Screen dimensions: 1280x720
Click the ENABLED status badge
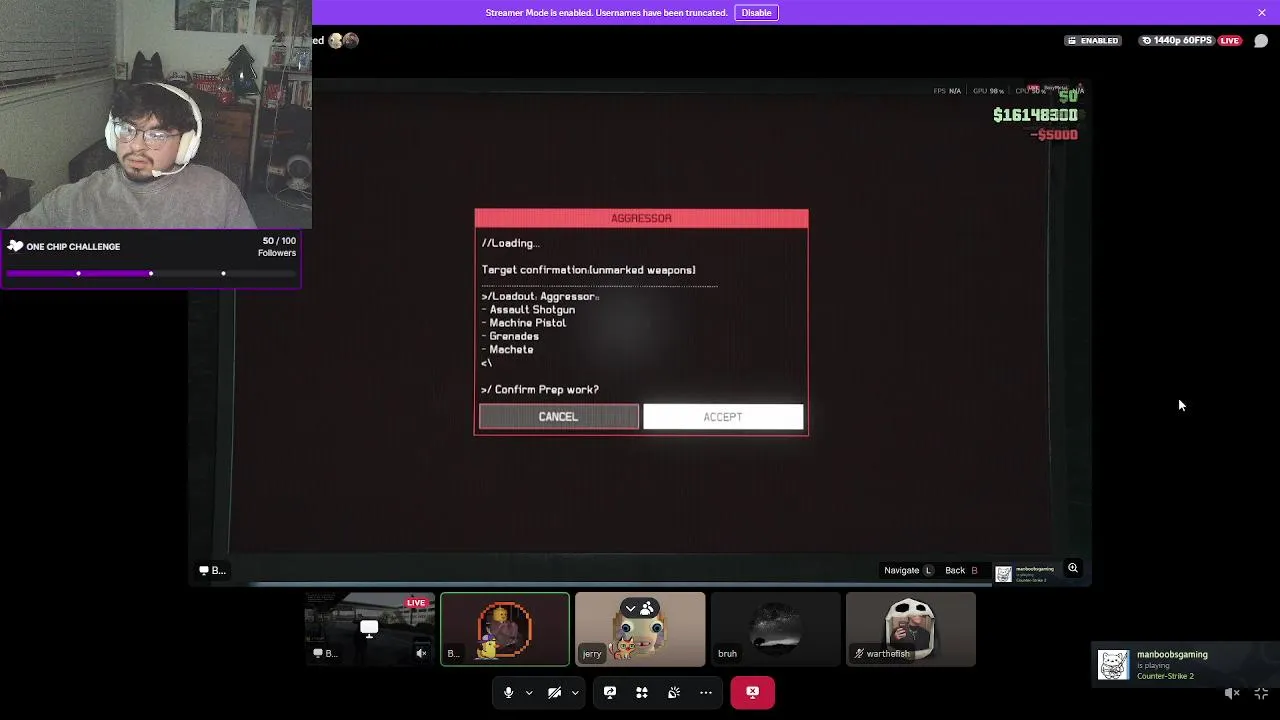pos(1092,41)
